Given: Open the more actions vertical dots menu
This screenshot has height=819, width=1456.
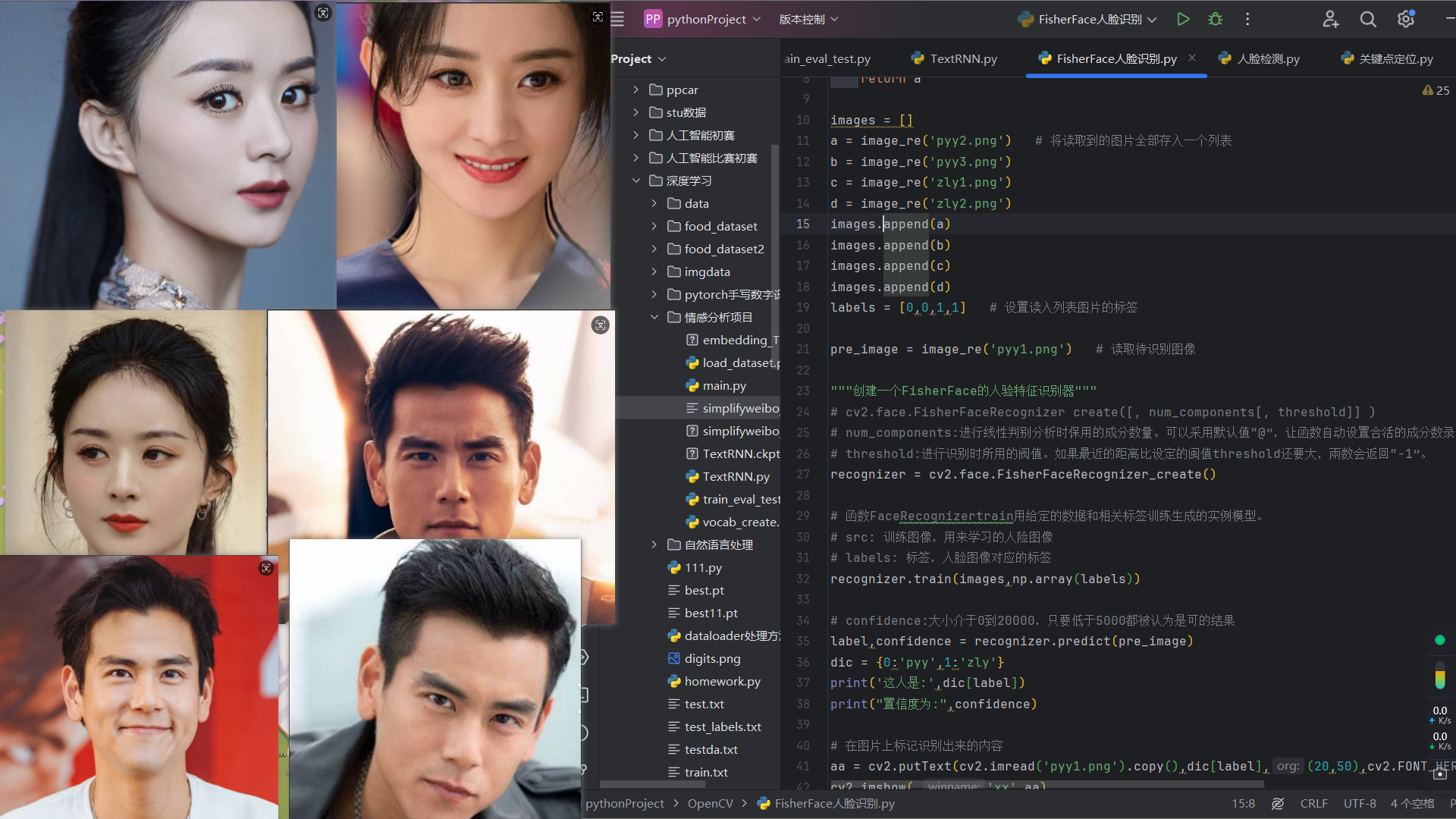Looking at the screenshot, I should tap(1247, 20).
